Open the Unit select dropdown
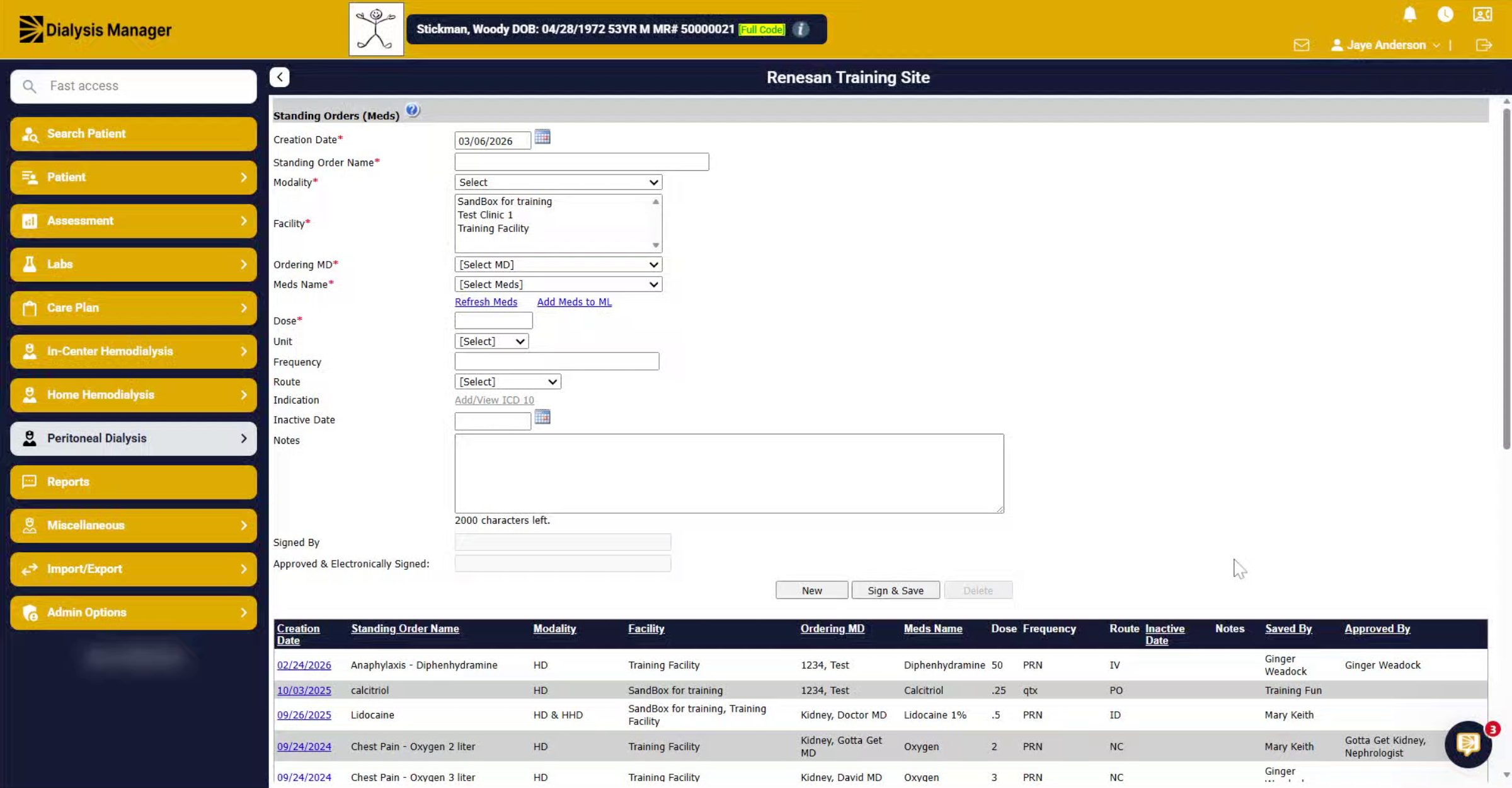The height and width of the screenshot is (788, 1512). 491,341
